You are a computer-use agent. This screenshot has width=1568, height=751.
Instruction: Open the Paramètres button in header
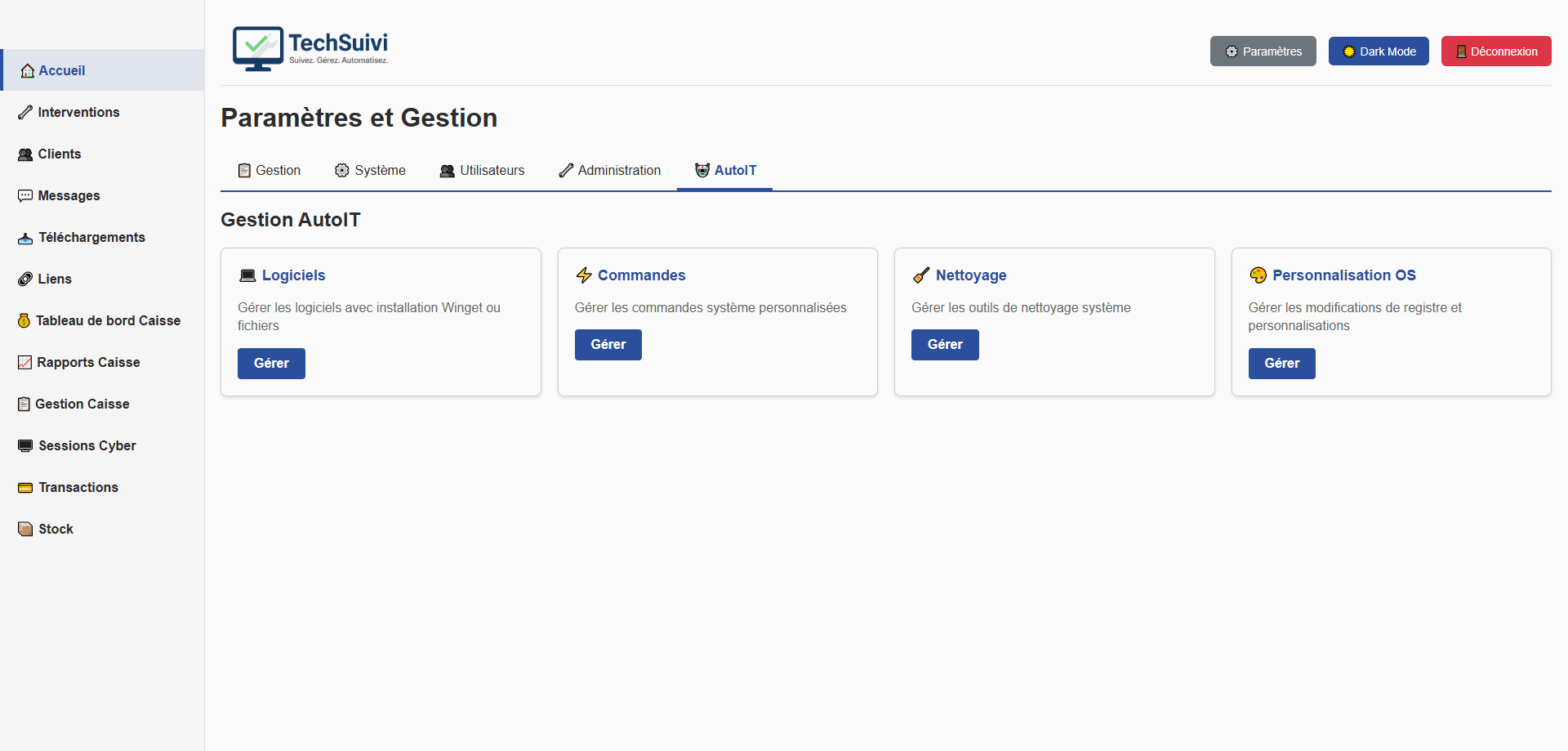coord(1263,51)
